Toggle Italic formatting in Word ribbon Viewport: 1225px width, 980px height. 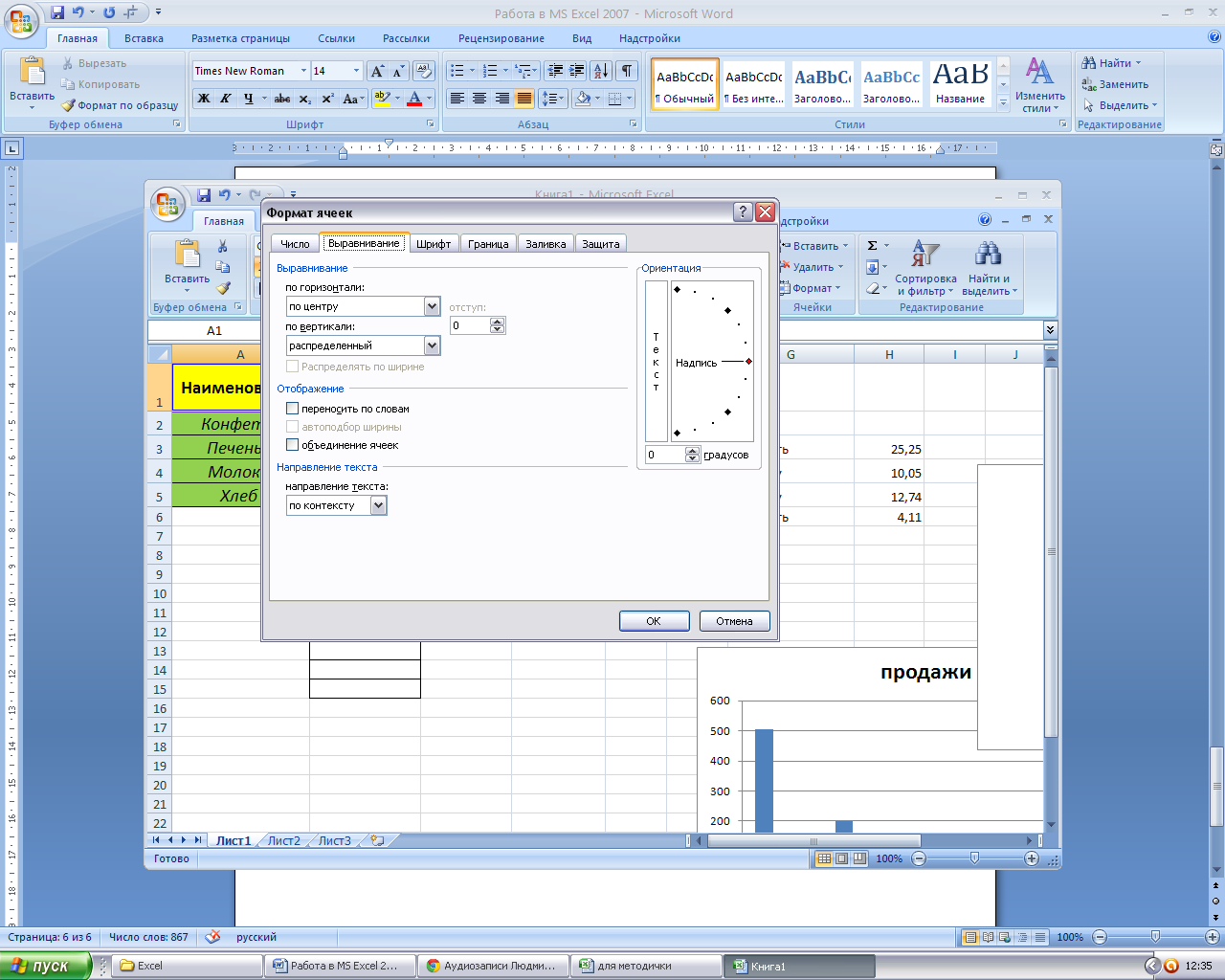pos(226,99)
